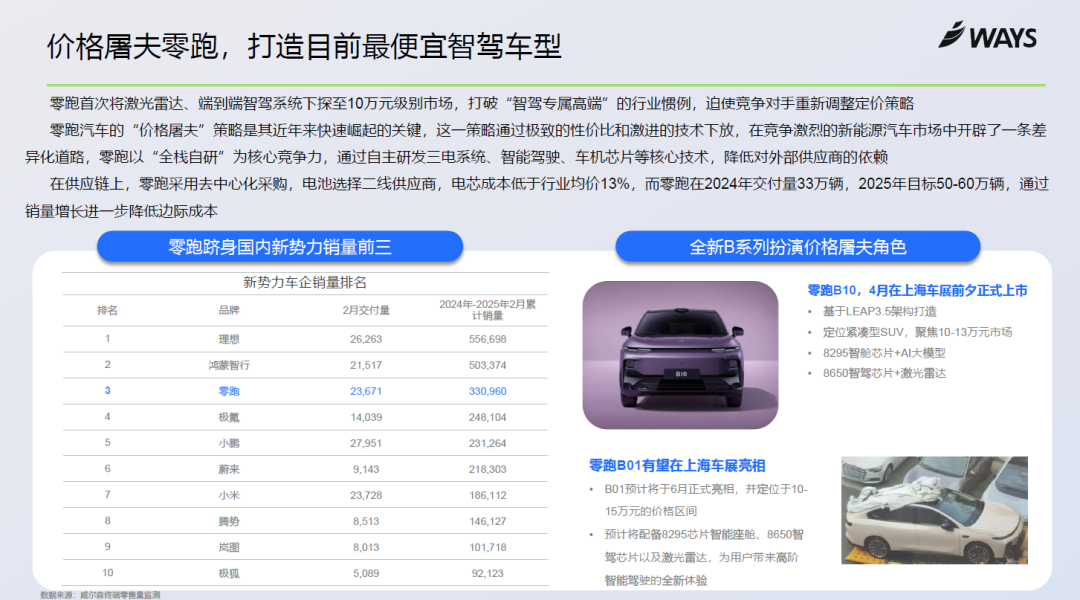Select the delivery value 5,089
Image resolution: width=1080 pixels, height=600 pixels.
point(366,573)
